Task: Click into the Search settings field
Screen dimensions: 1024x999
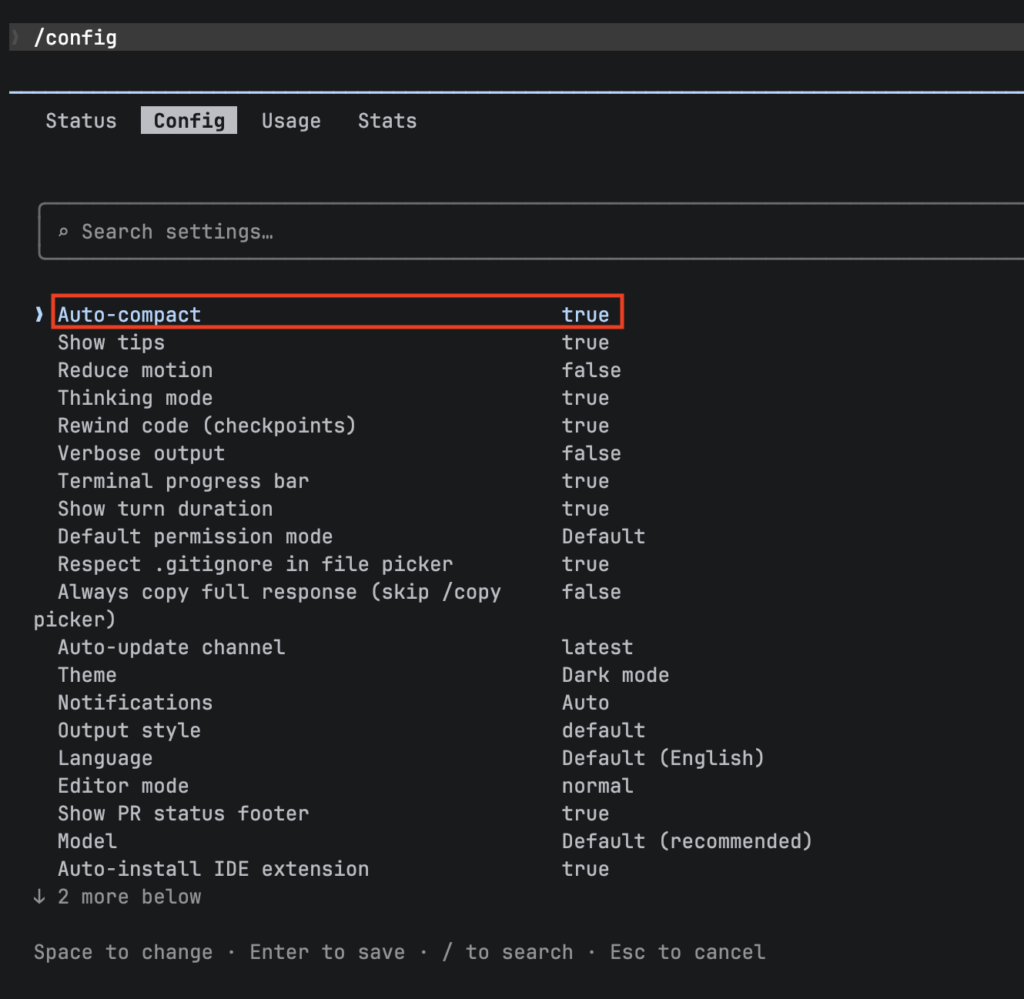Action: tap(500, 232)
